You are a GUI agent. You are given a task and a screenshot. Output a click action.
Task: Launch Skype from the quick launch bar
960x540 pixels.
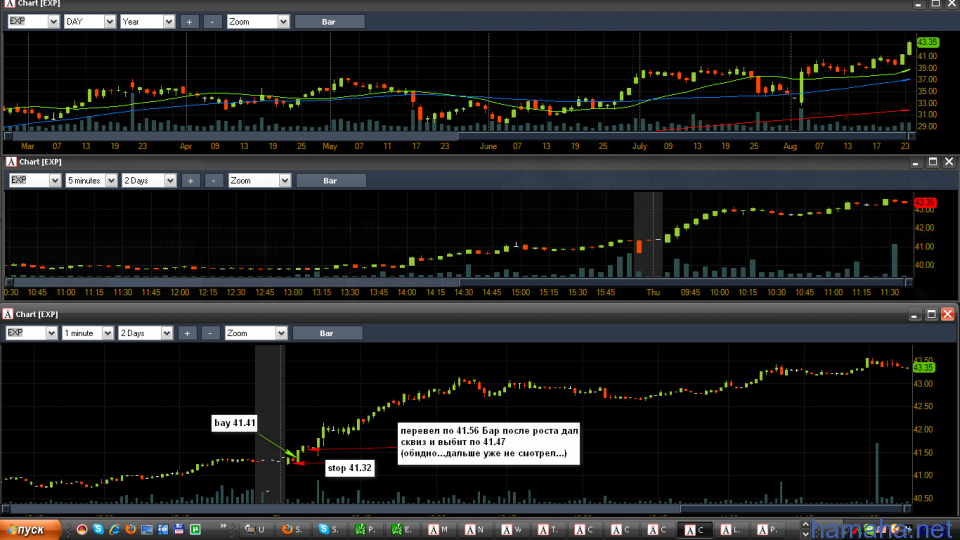point(98,529)
